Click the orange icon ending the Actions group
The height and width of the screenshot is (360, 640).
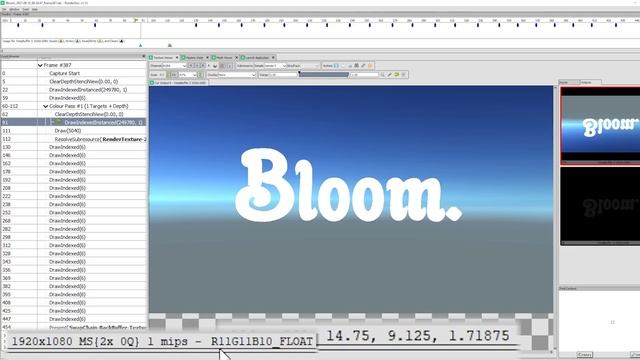370,66
